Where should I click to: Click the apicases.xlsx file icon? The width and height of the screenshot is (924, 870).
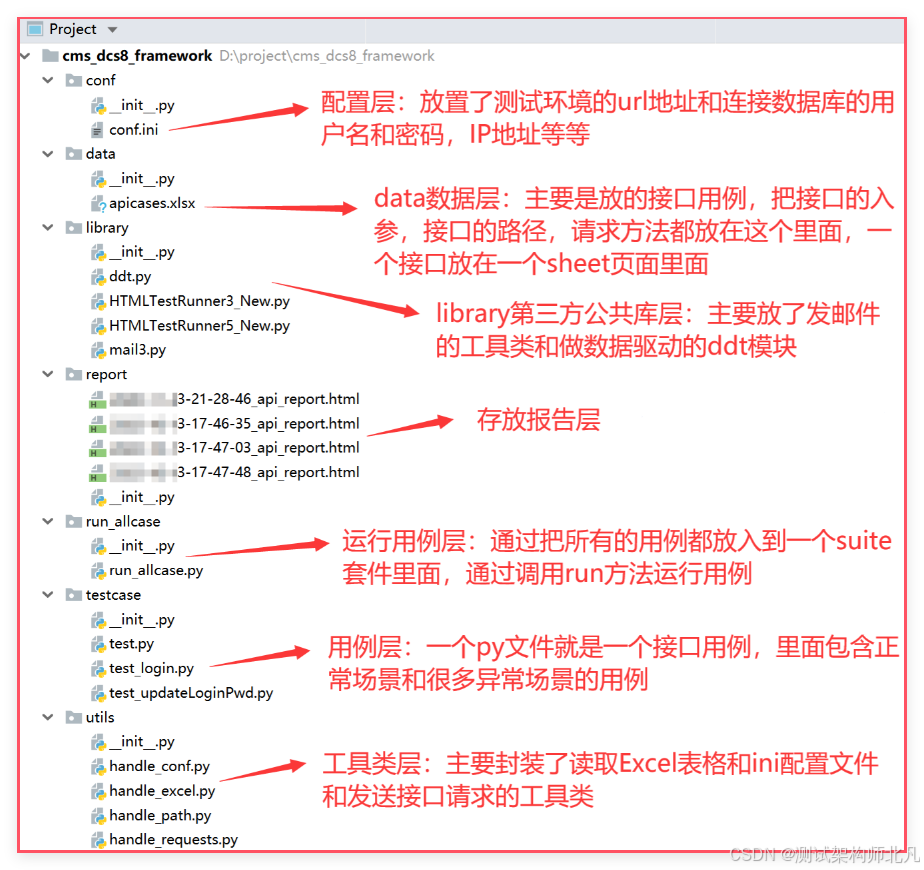(x=98, y=203)
